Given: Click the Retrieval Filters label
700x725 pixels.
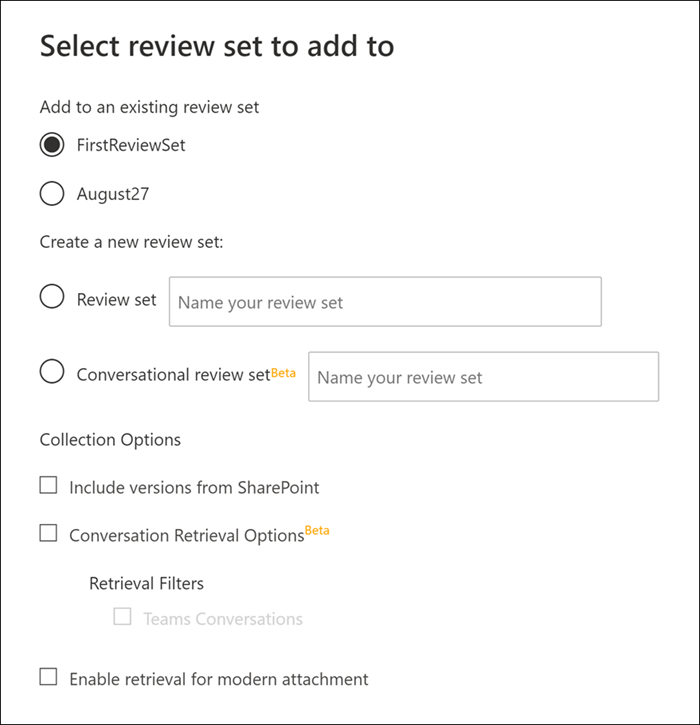Looking at the screenshot, I should [x=146, y=583].
